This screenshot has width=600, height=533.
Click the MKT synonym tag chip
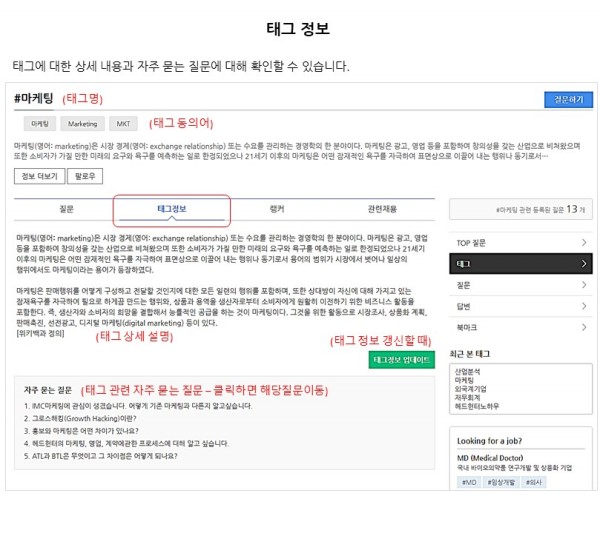click(x=123, y=124)
